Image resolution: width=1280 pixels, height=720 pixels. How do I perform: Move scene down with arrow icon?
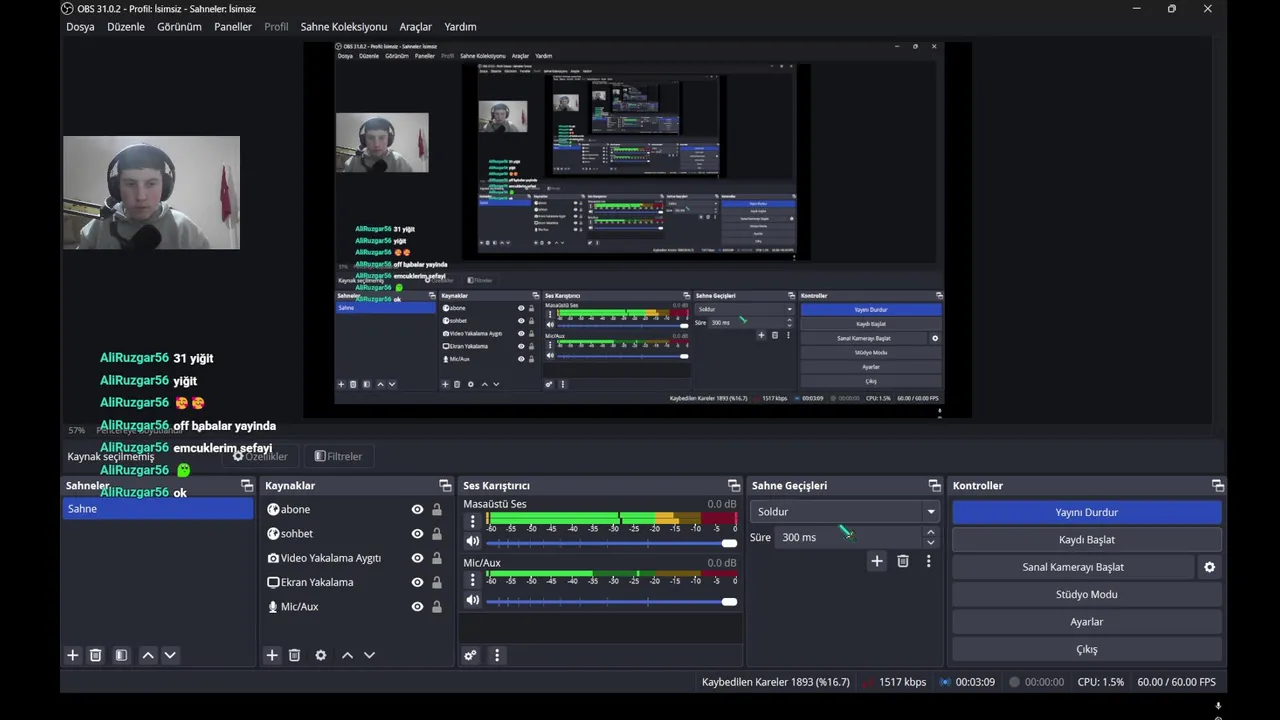[x=170, y=655]
